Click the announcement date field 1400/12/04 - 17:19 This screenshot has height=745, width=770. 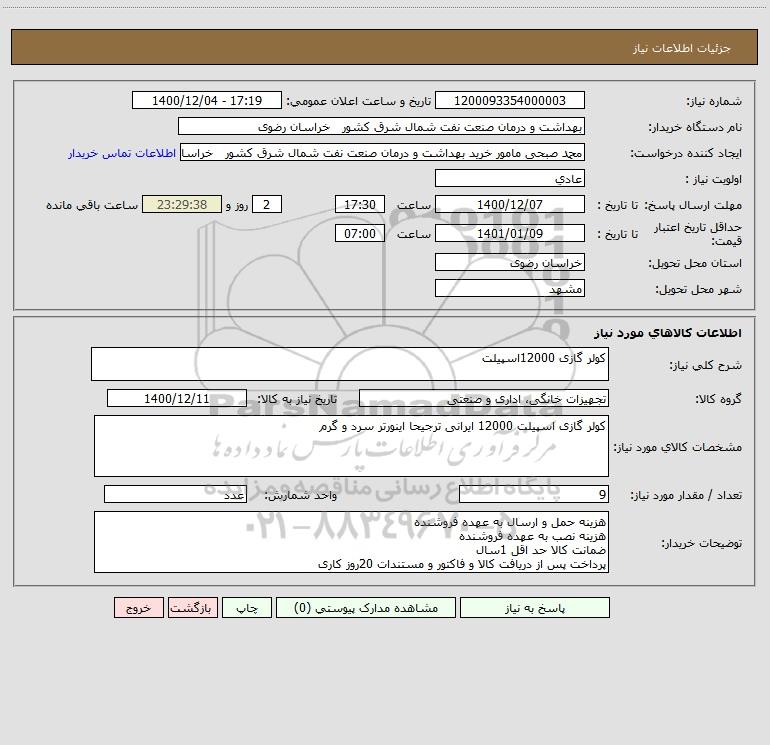(207, 100)
